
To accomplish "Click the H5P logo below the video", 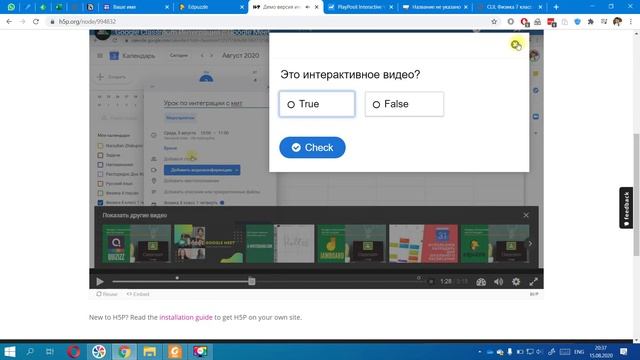I will pos(534,294).
